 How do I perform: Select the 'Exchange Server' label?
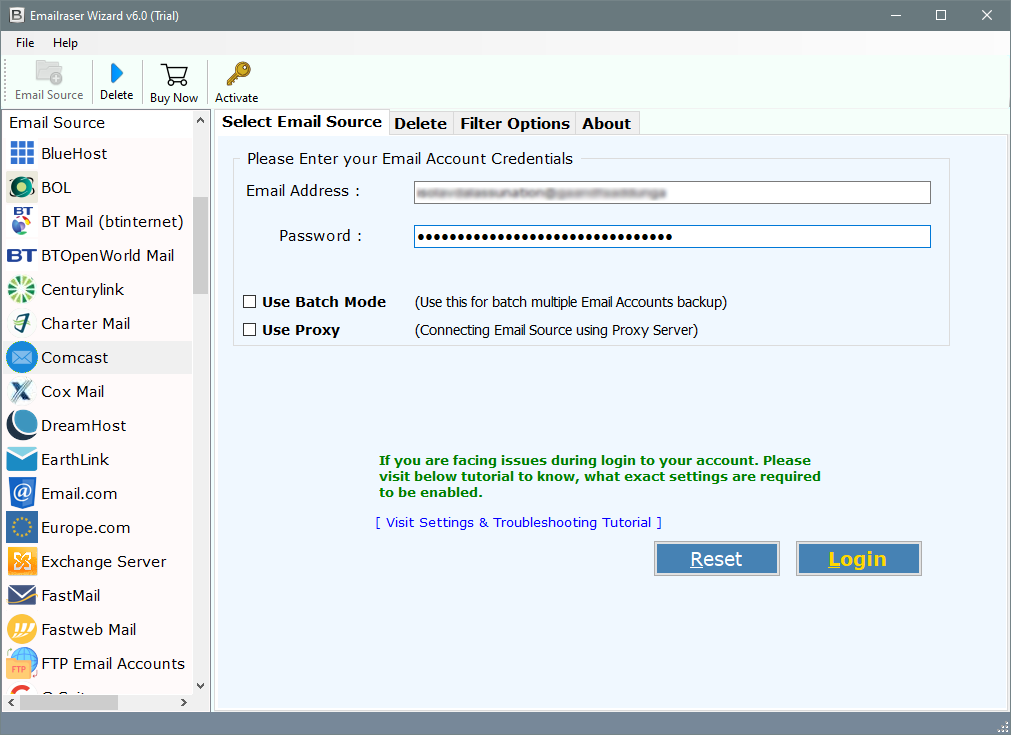coord(104,562)
